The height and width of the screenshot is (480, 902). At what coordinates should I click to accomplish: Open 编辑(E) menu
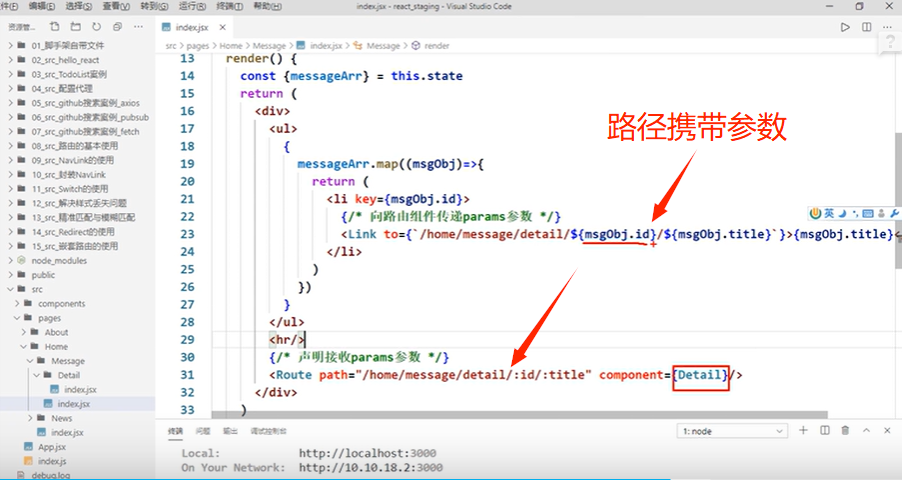click(x=42, y=6)
